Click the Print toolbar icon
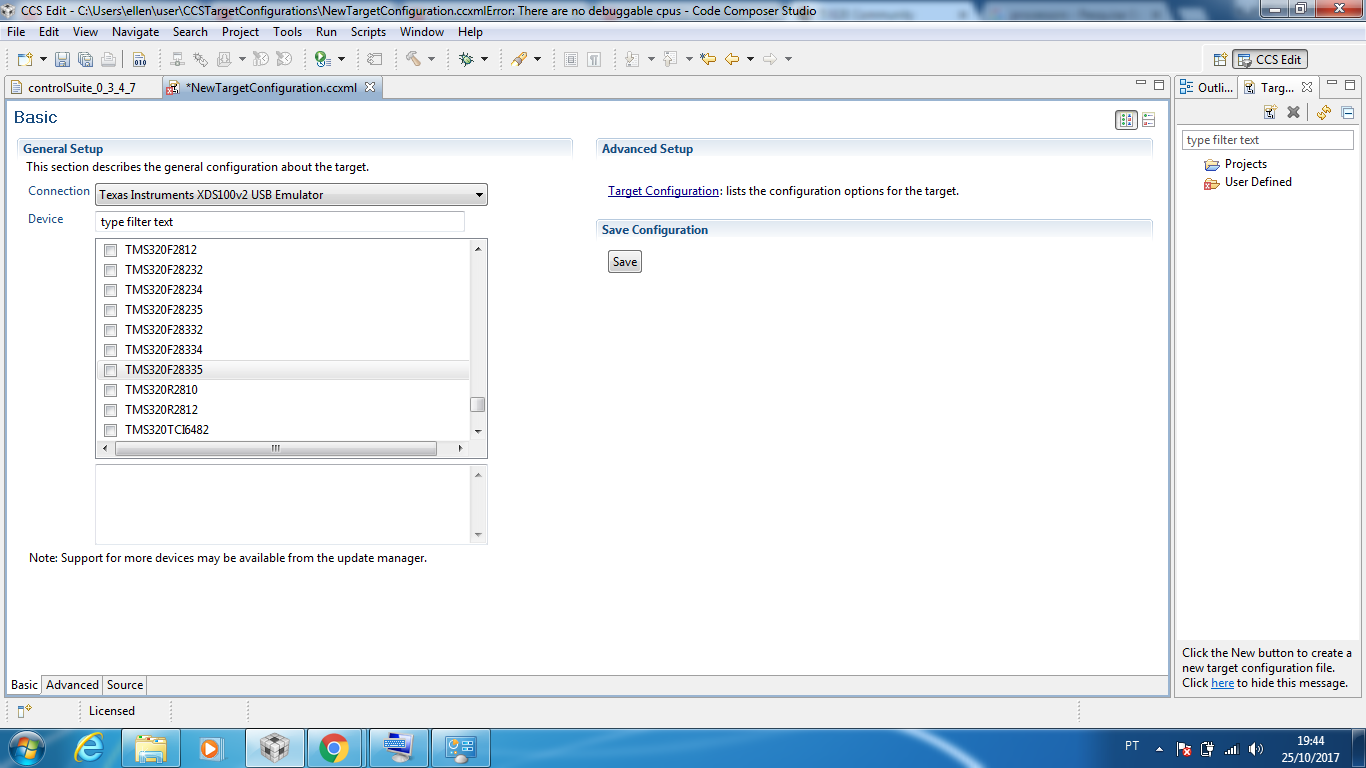 tap(108, 59)
